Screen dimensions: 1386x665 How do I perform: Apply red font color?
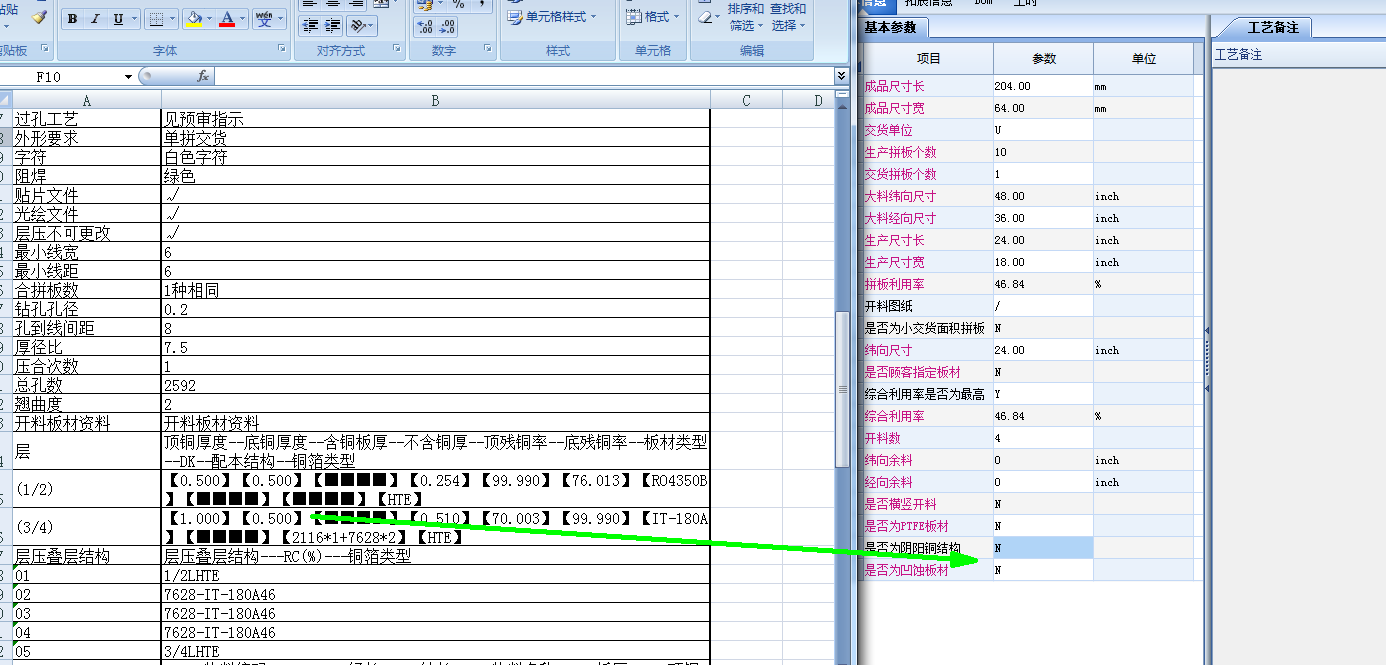point(227,19)
